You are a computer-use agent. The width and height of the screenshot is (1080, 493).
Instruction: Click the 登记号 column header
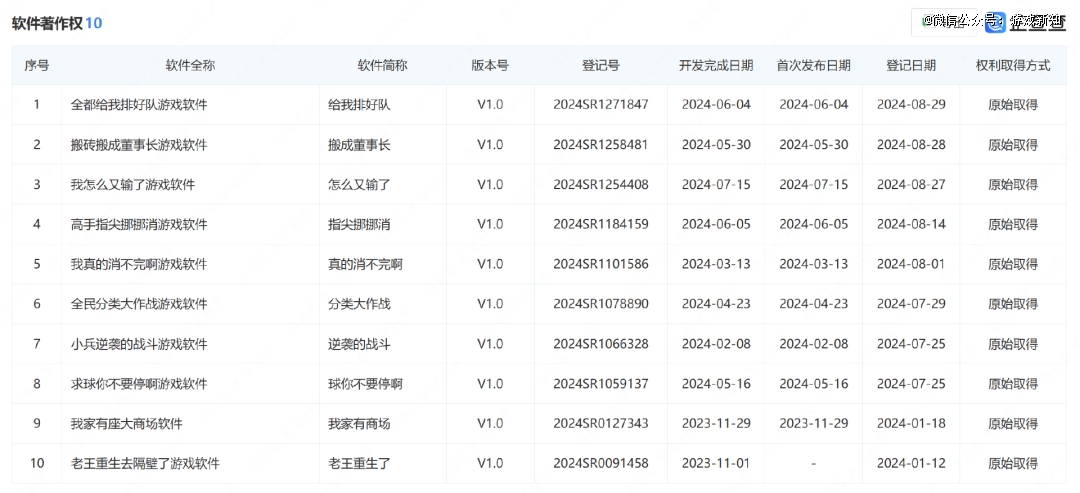600,65
